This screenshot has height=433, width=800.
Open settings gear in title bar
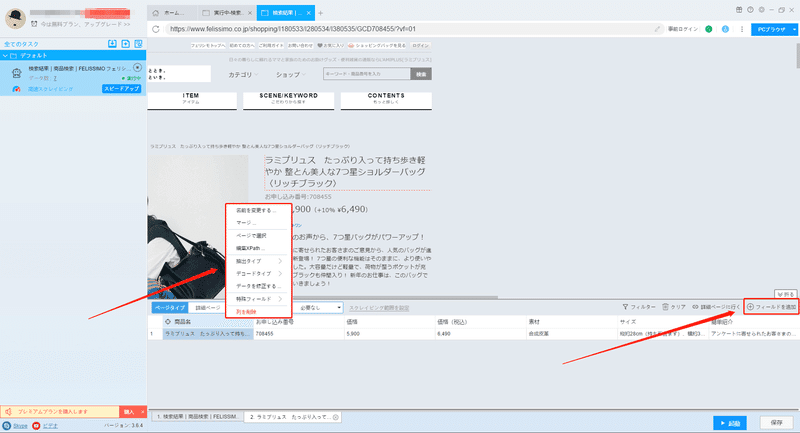click(761, 10)
